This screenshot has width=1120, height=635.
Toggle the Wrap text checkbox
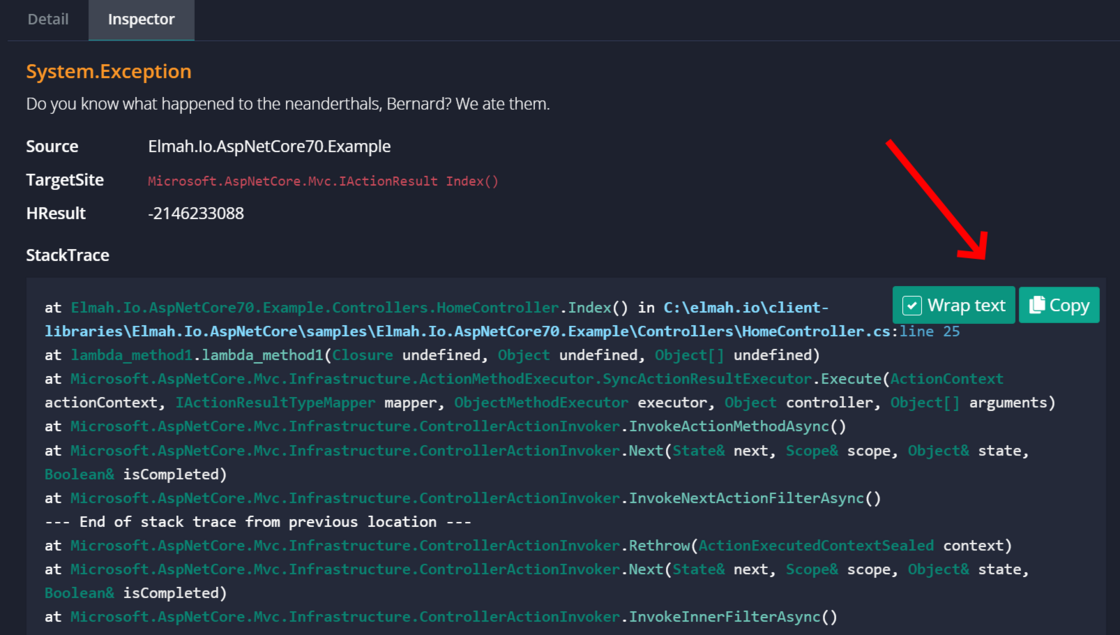coord(912,306)
